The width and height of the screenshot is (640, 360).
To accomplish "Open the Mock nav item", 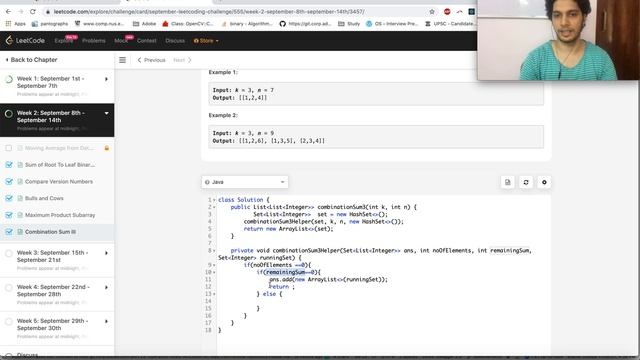I will [x=121, y=41].
